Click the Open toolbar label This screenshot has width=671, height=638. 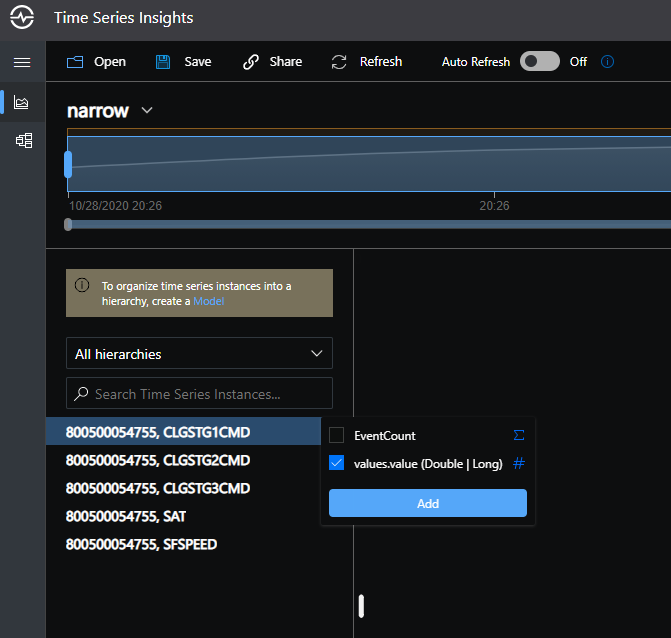click(x=110, y=62)
